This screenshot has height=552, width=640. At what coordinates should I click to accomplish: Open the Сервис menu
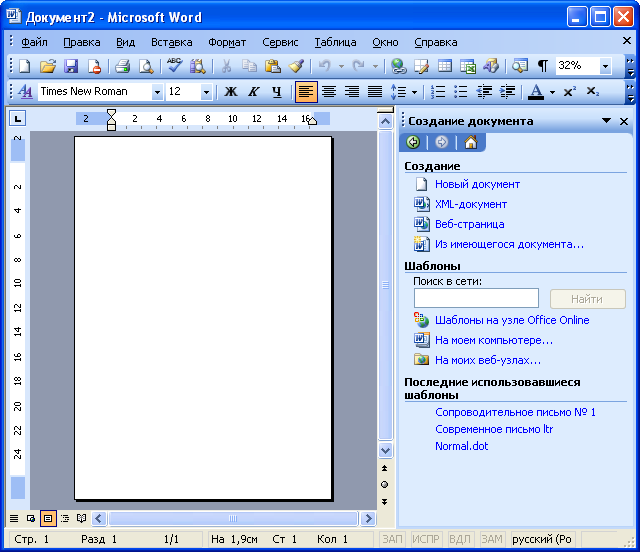coord(280,42)
